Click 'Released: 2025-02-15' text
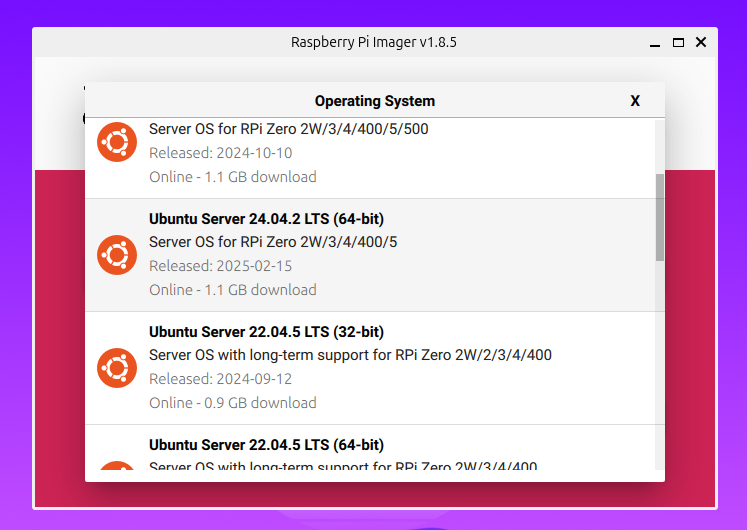This screenshot has height=530, width=747. [221, 266]
